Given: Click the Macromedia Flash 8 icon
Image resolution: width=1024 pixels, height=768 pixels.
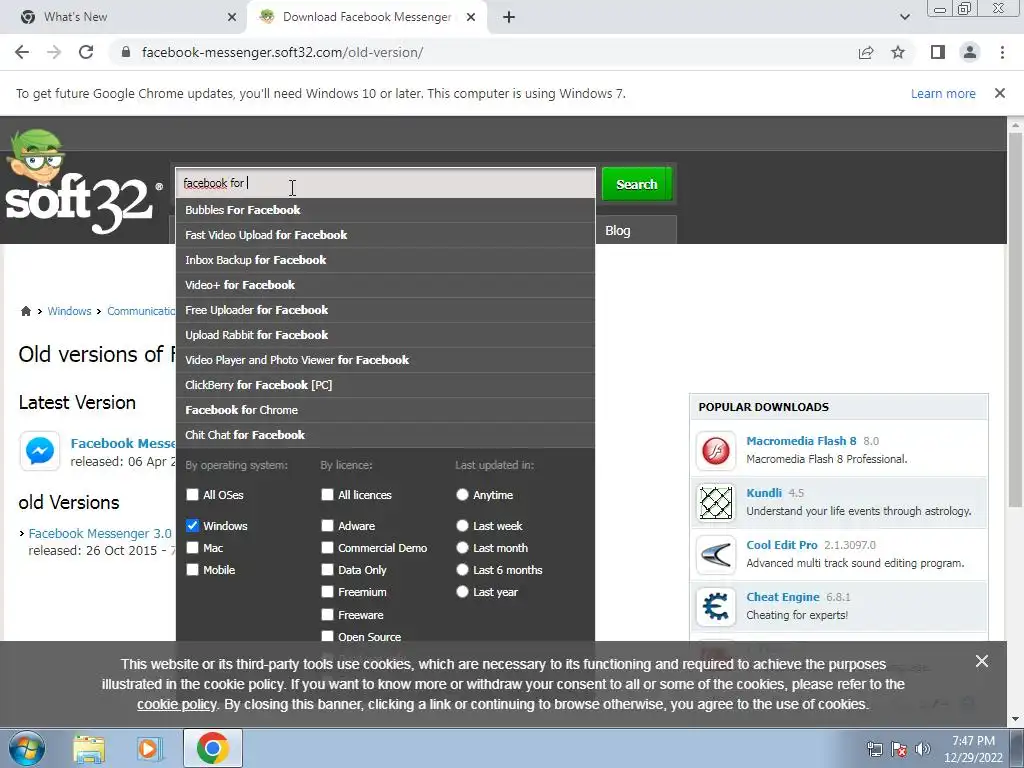Looking at the screenshot, I should pyautogui.click(x=716, y=451).
